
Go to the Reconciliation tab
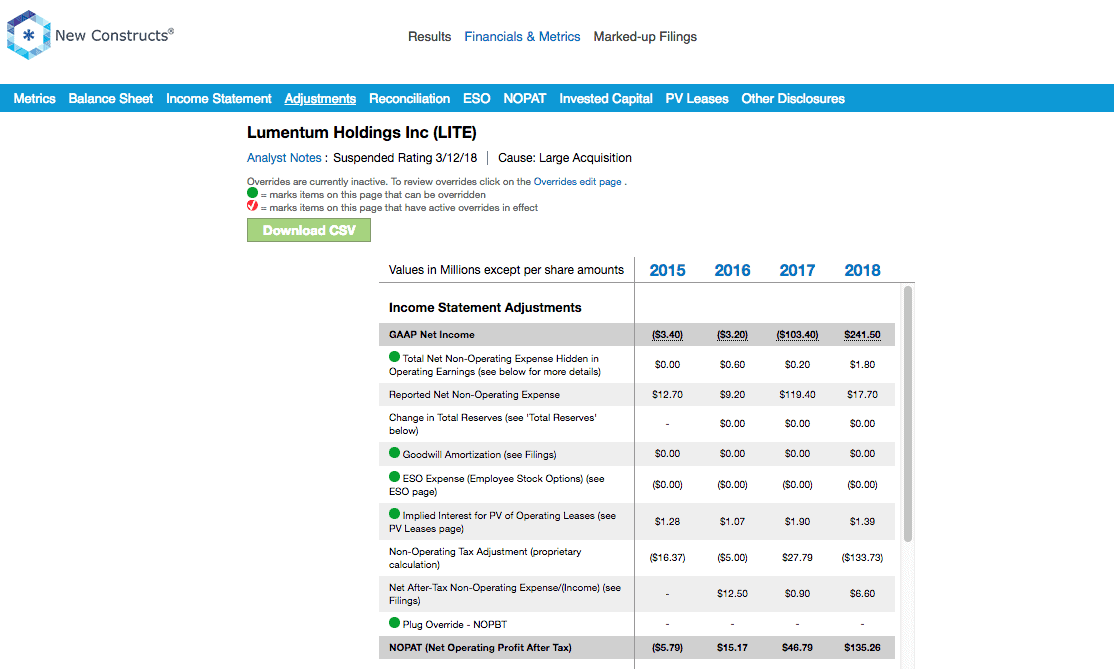coord(409,99)
